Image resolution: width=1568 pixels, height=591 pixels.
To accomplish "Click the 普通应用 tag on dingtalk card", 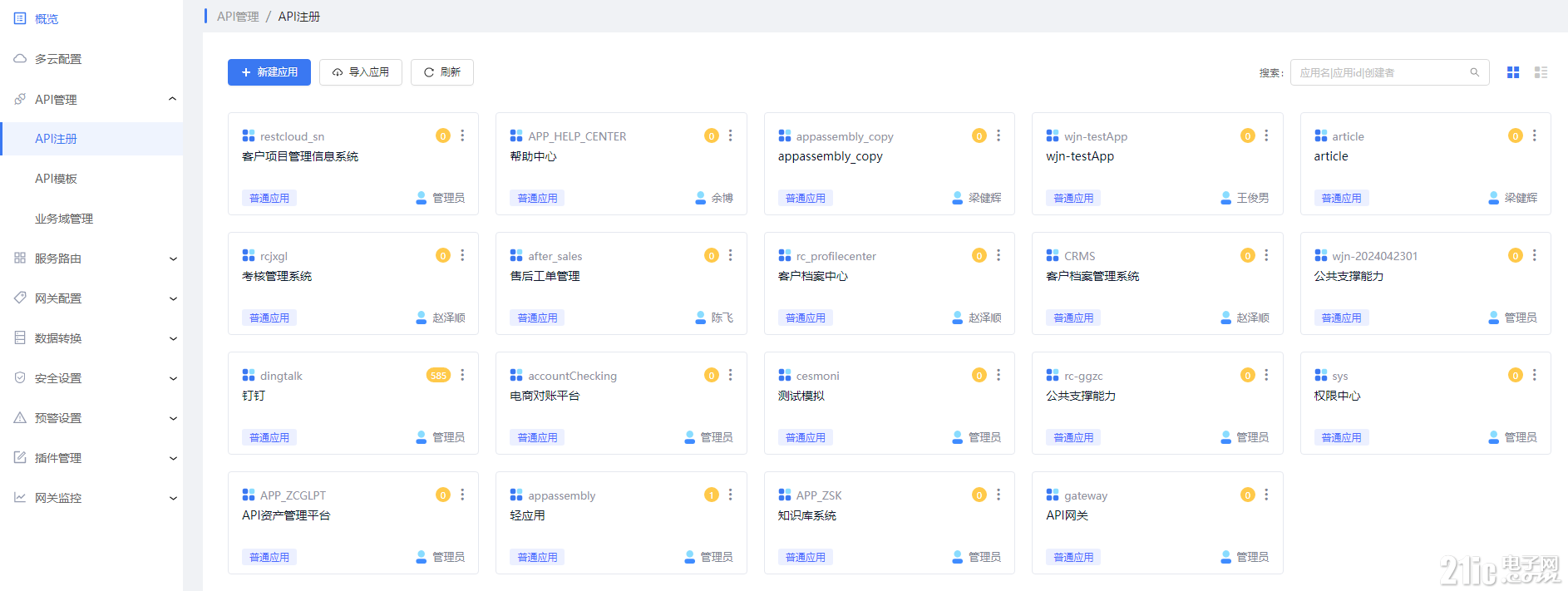I will click(x=269, y=437).
